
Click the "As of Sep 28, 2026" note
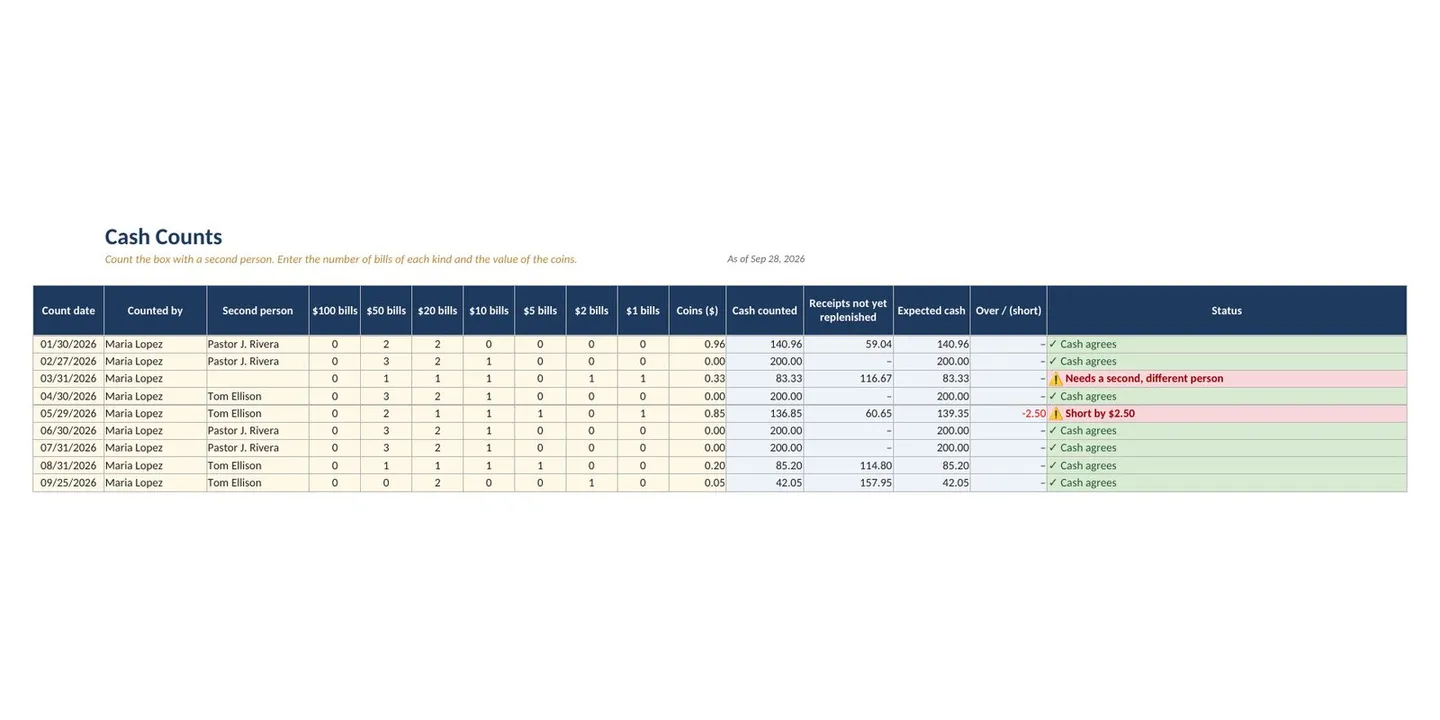click(x=766, y=259)
